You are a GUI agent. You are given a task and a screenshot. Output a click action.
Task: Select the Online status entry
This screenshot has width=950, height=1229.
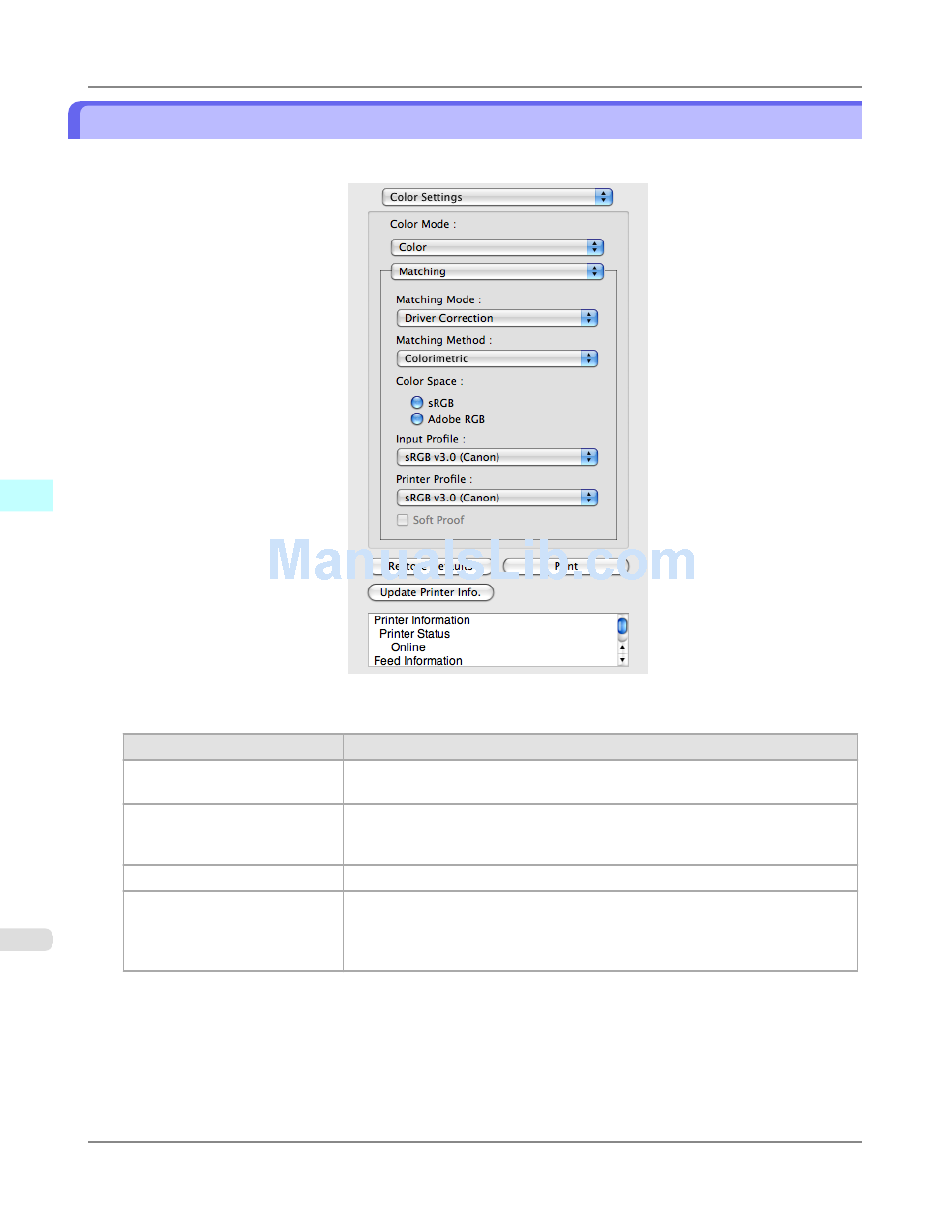pos(408,647)
